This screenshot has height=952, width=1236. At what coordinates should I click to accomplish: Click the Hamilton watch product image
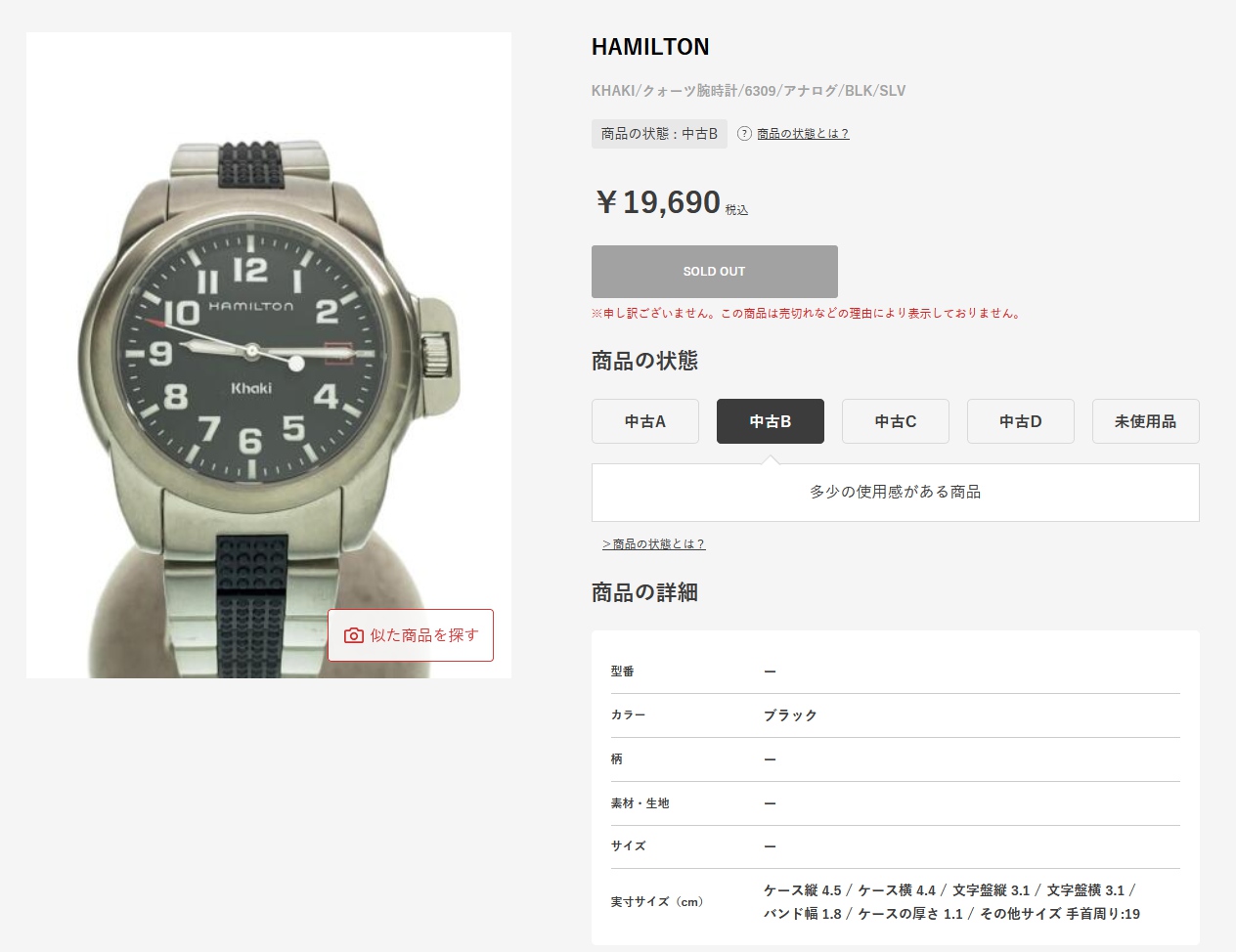tap(269, 355)
